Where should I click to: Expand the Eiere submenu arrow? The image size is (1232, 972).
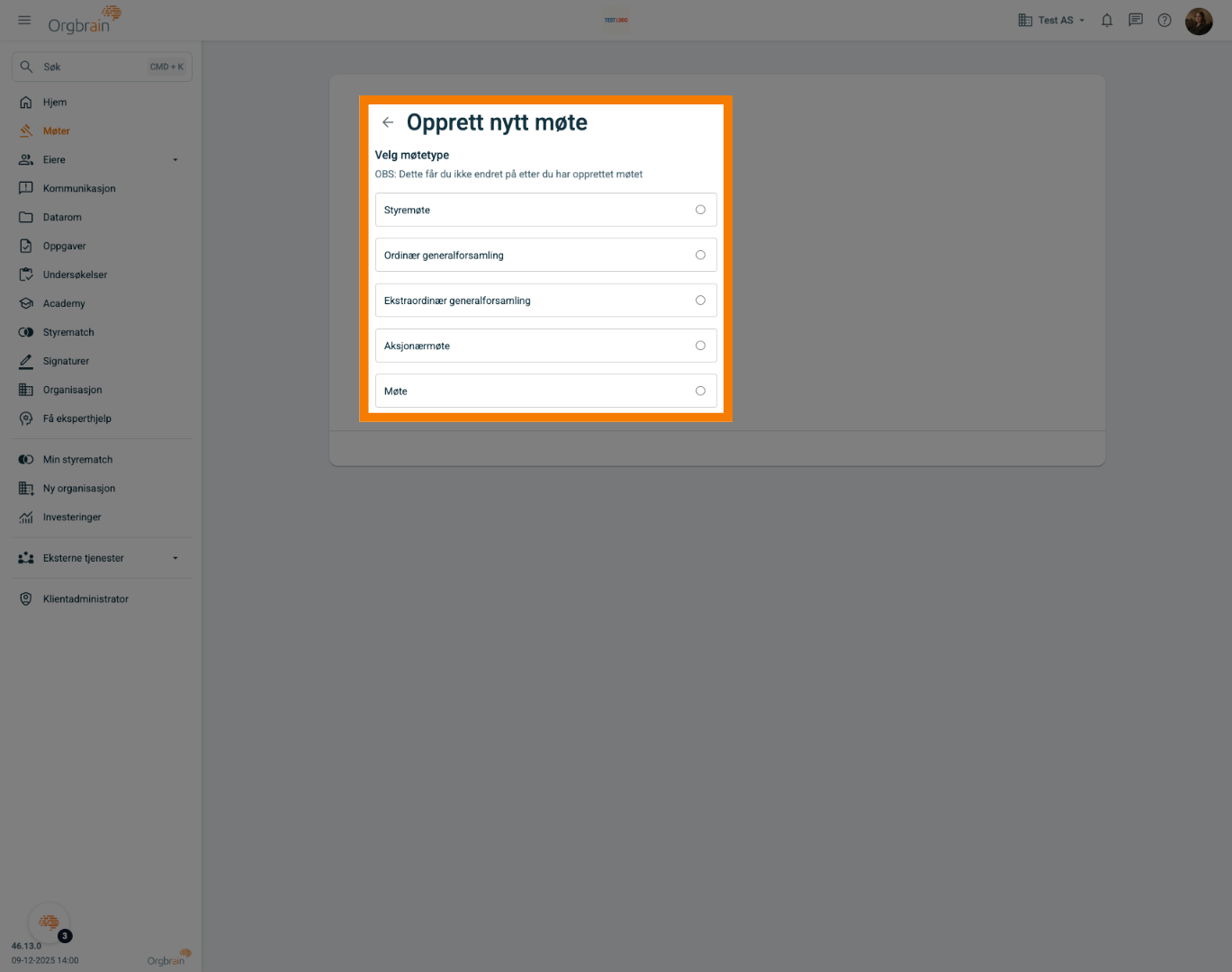[x=175, y=160]
